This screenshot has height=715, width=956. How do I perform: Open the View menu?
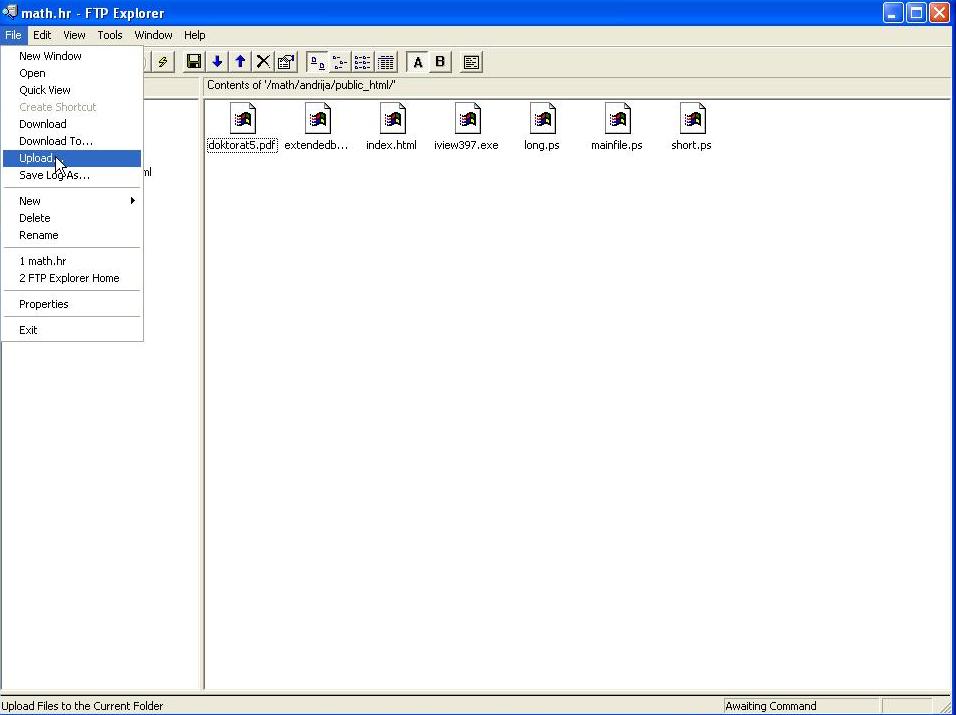[x=74, y=35]
